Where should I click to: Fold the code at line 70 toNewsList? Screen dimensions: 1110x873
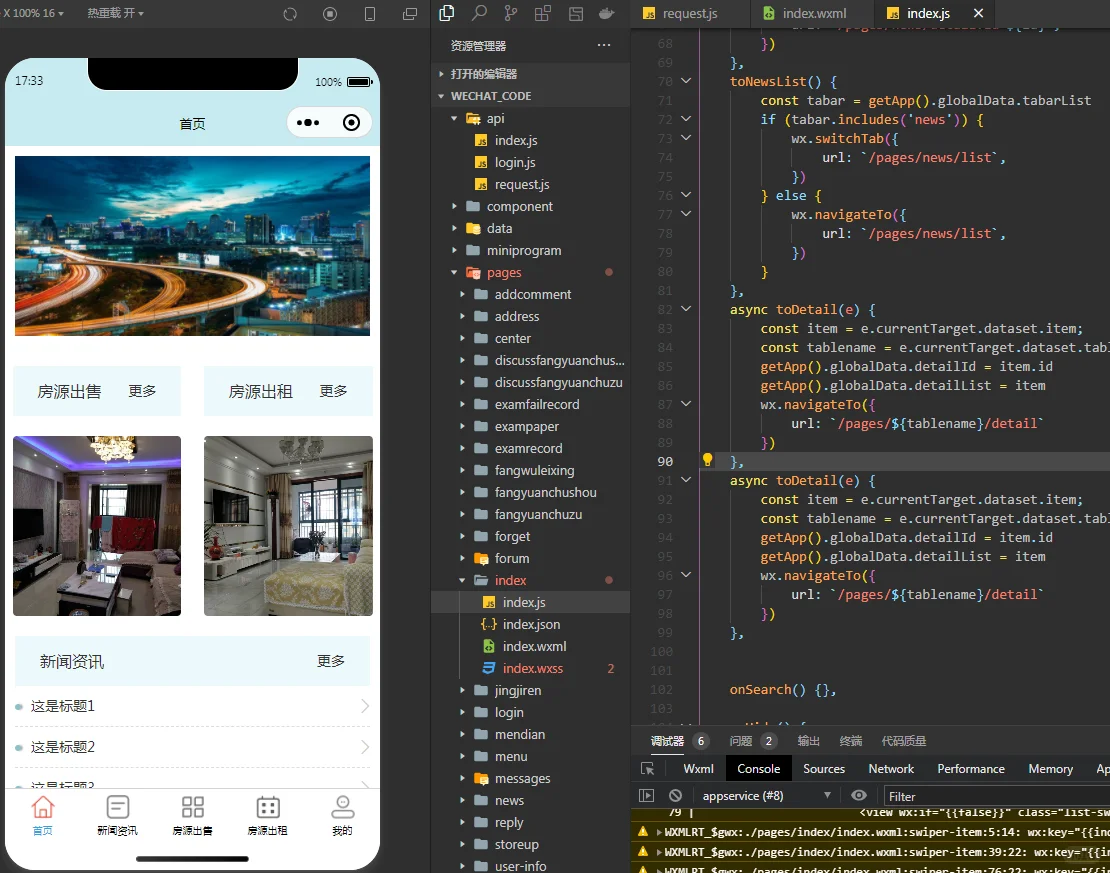(686, 81)
